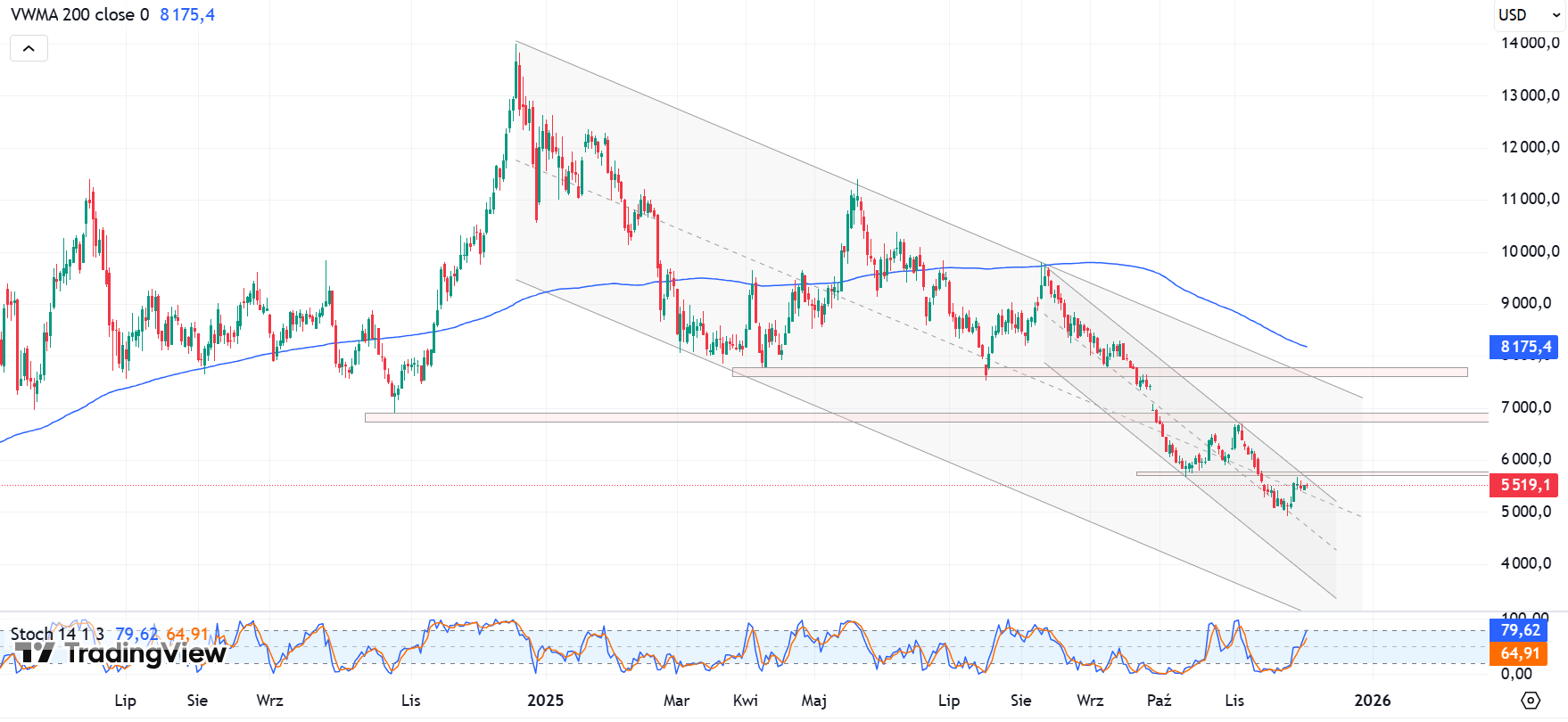
Task: Click the Paź month label on time axis
Action: [1159, 701]
